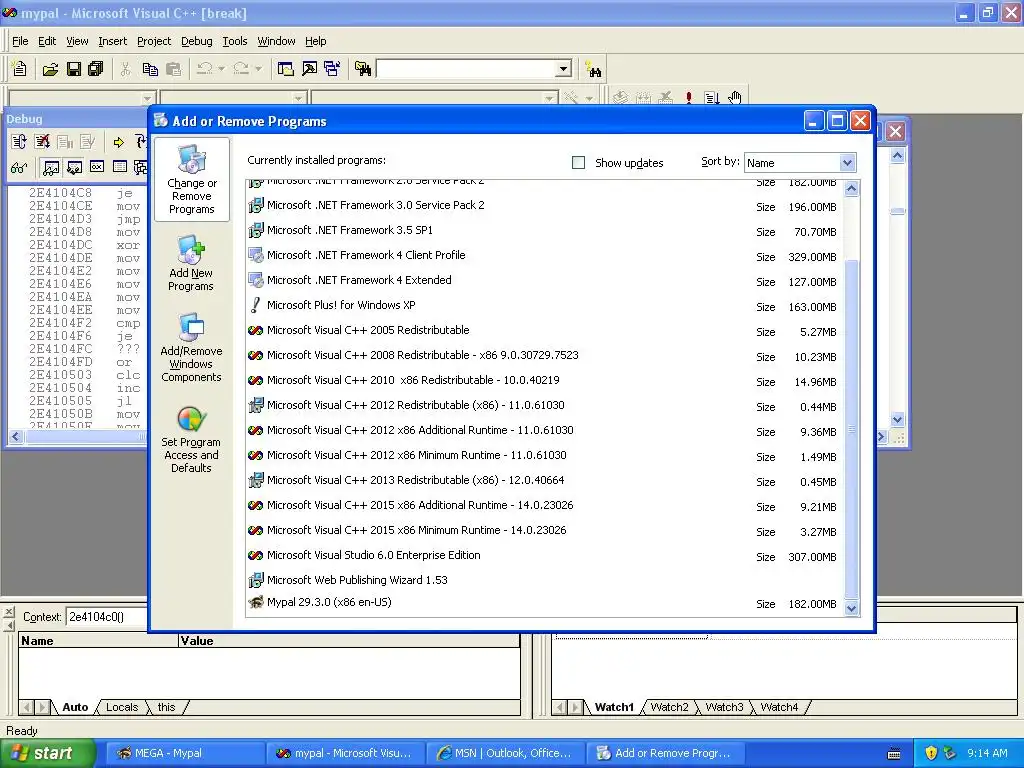The image size is (1024, 768).
Task: Click the Redo arrow icon
Action: click(241, 69)
